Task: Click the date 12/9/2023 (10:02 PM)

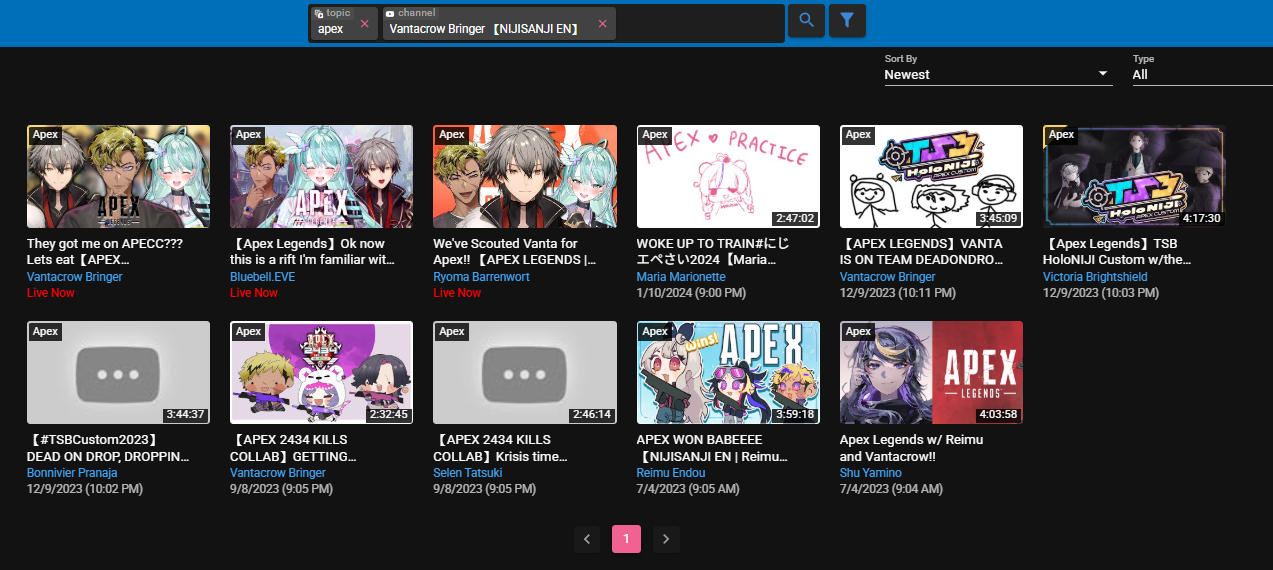Action: (85, 489)
